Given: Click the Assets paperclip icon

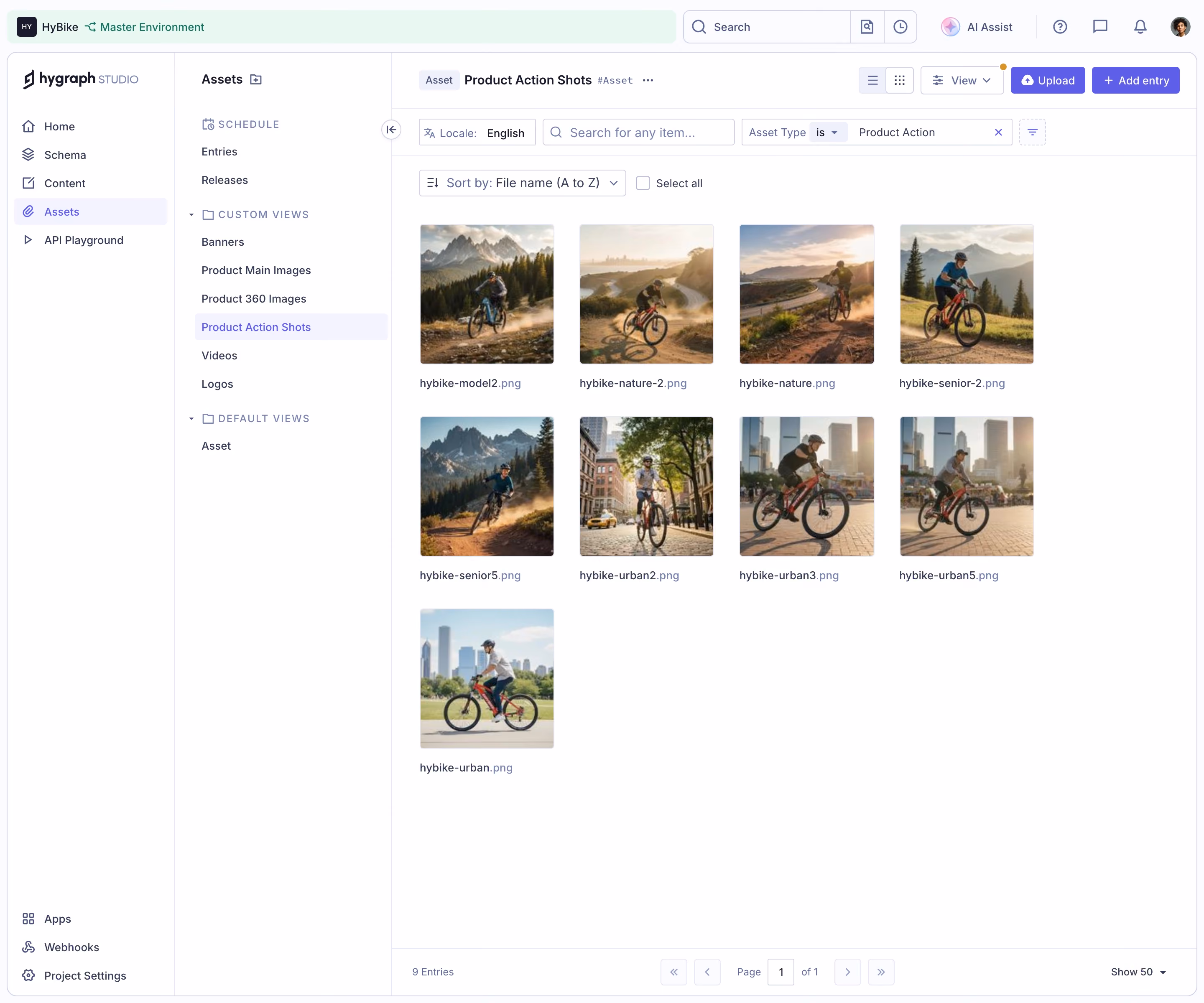Looking at the screenshot, I should (x=28, y=211).
